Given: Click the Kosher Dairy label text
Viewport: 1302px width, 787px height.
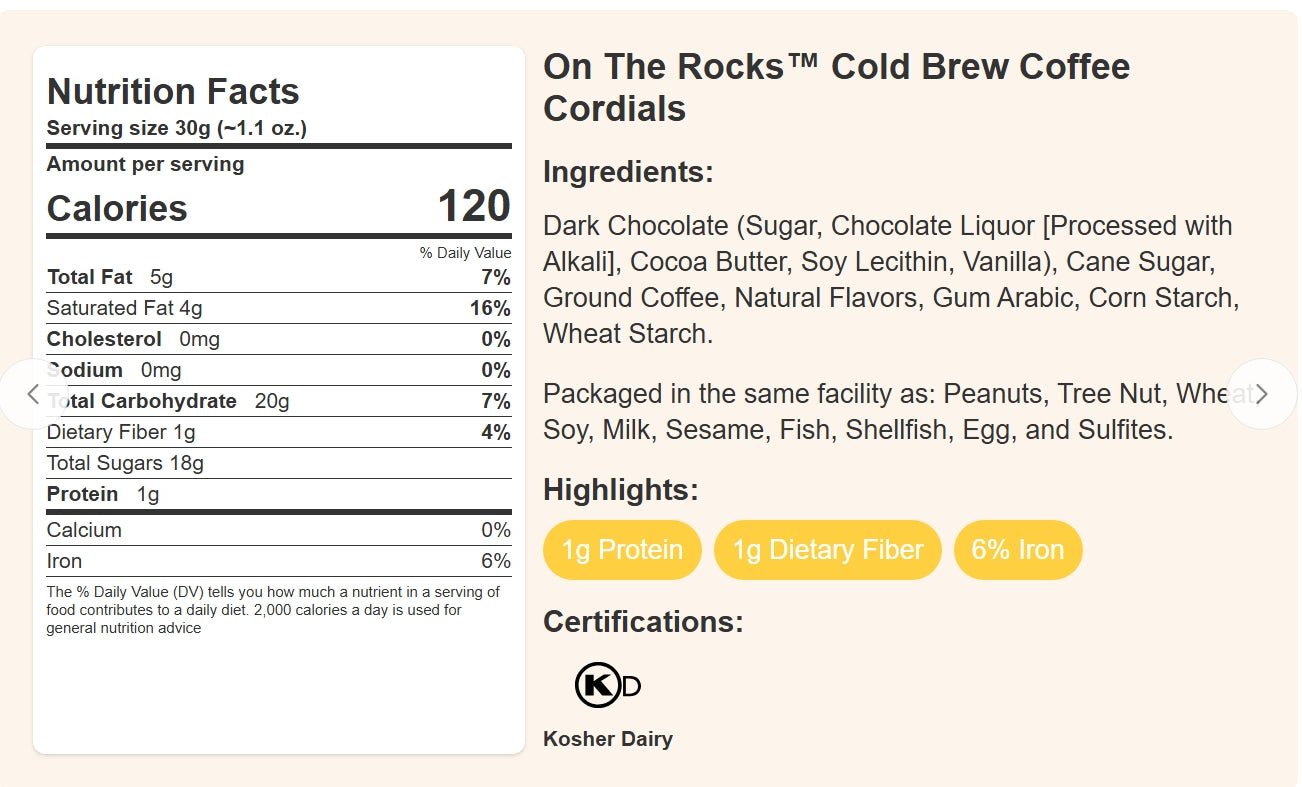Looking at the screenshot, I should tap(607, 739).
